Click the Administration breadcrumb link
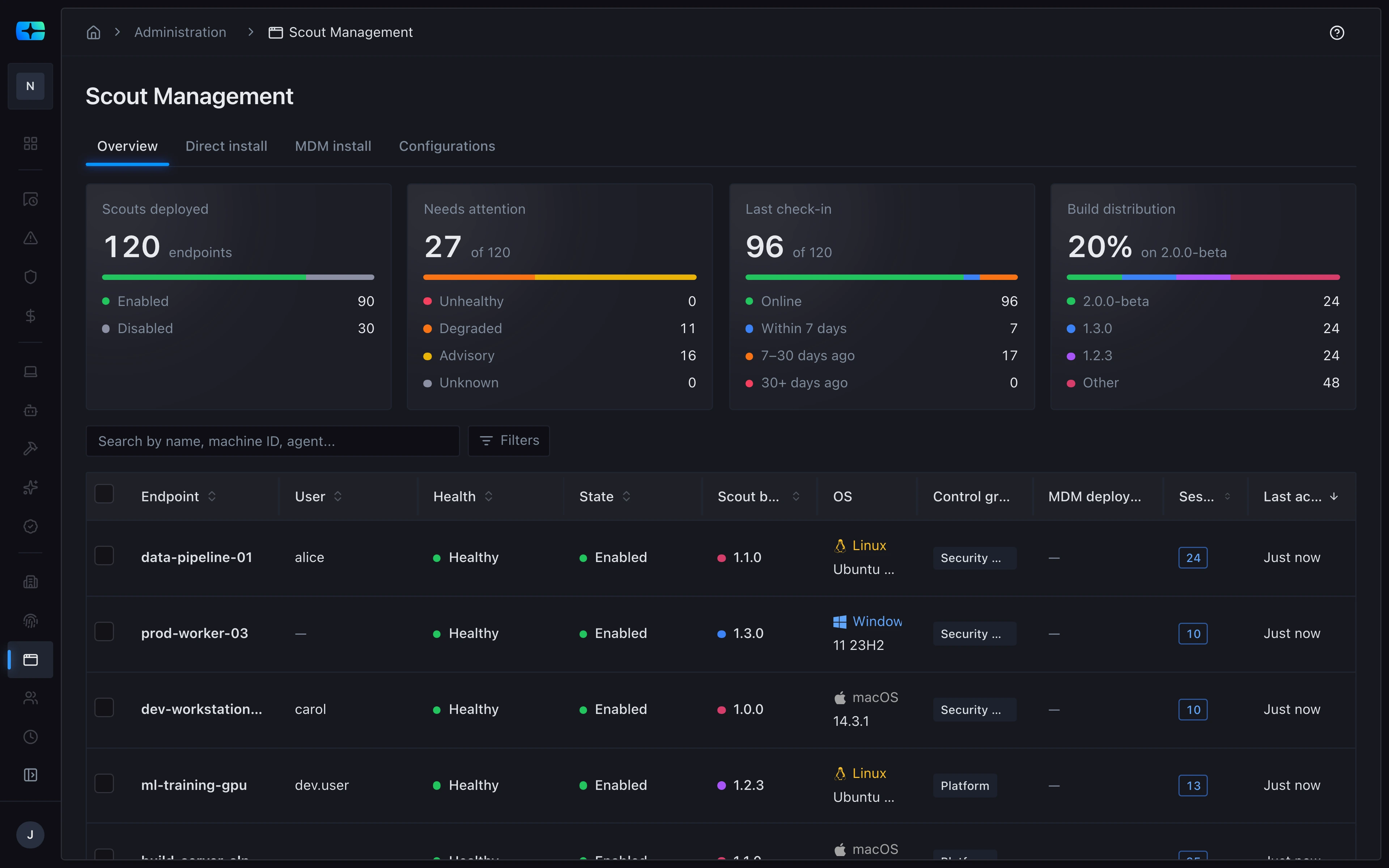This screenshot has width=1389, height=868. tap(180, 32)
